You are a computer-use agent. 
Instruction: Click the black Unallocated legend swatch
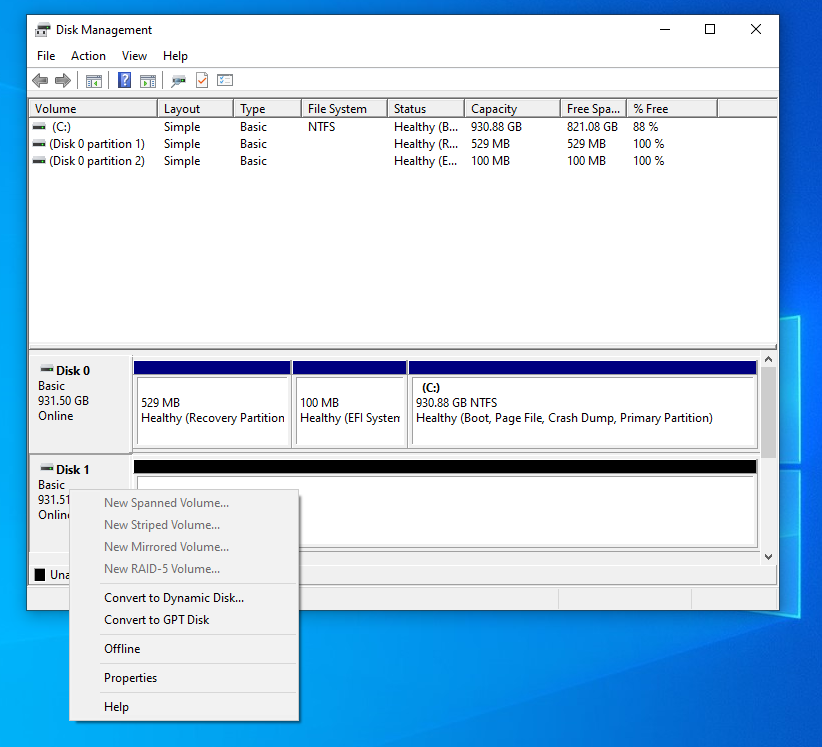(40, 575)
